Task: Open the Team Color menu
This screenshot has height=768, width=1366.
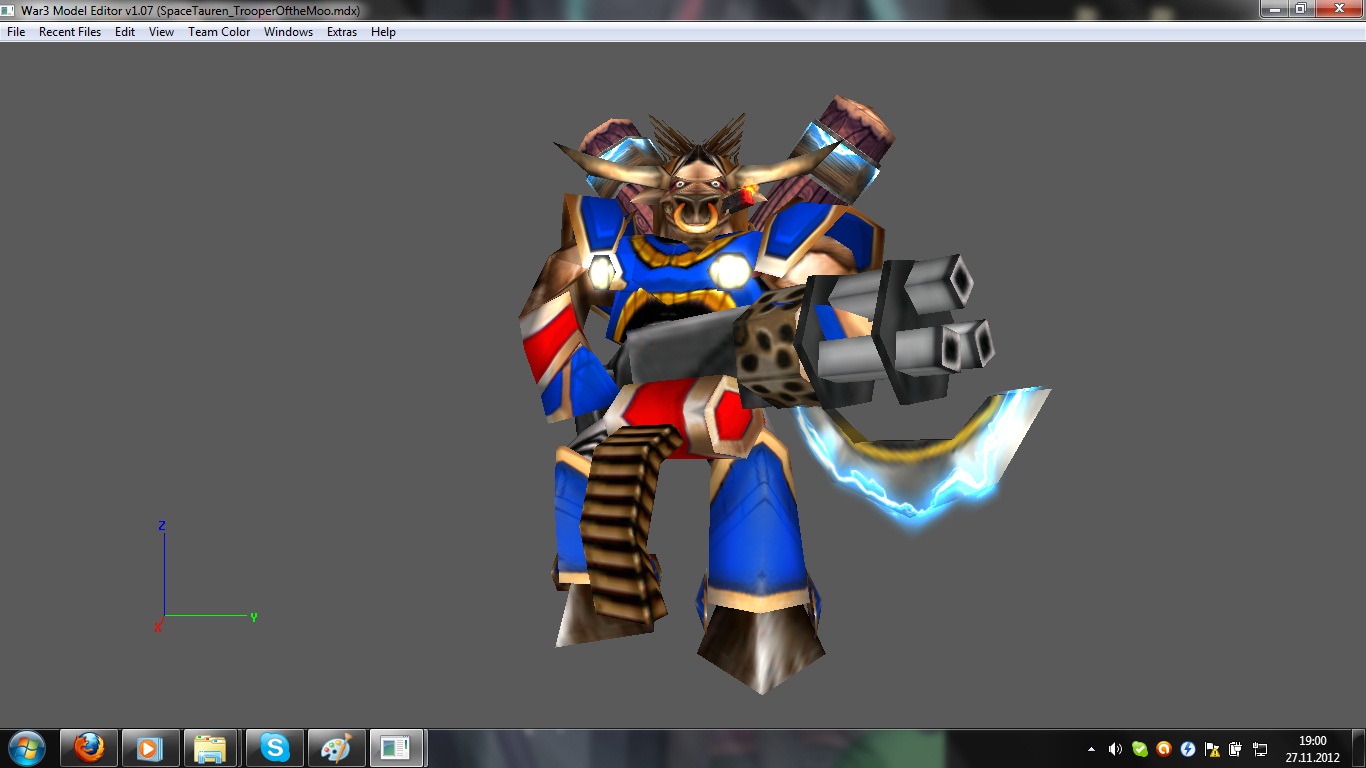Action: (219, 32)
